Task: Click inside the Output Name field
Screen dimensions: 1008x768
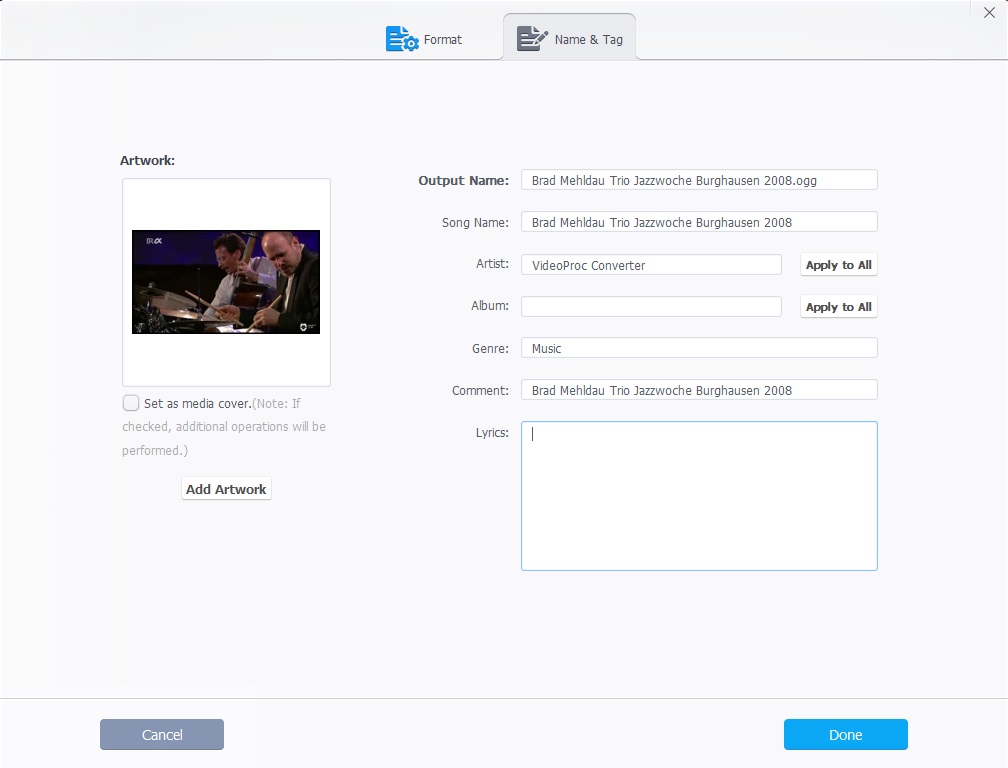Action: pos(698,179)
